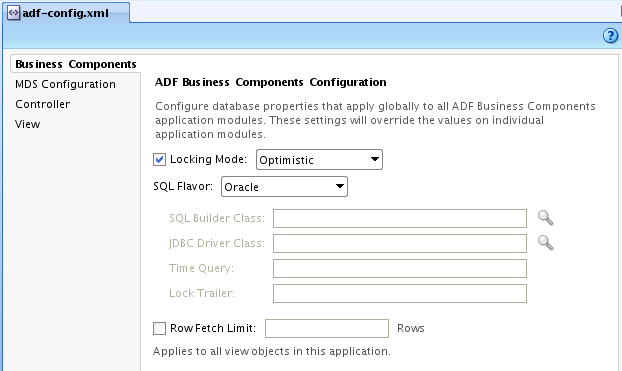Browse for JDBC Driver Class with magnifier

point(545,243)
